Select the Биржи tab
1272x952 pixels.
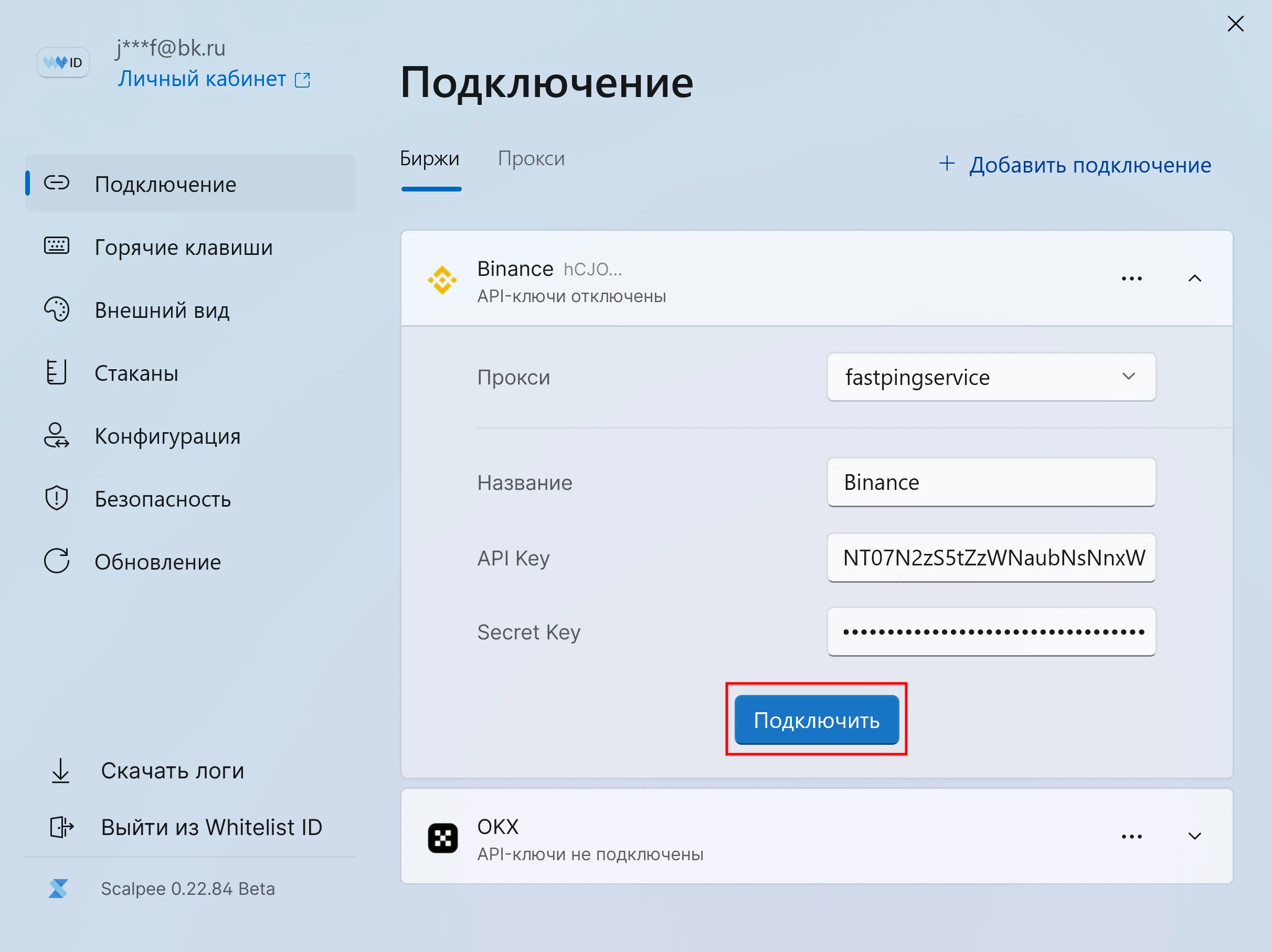point(430,158)
